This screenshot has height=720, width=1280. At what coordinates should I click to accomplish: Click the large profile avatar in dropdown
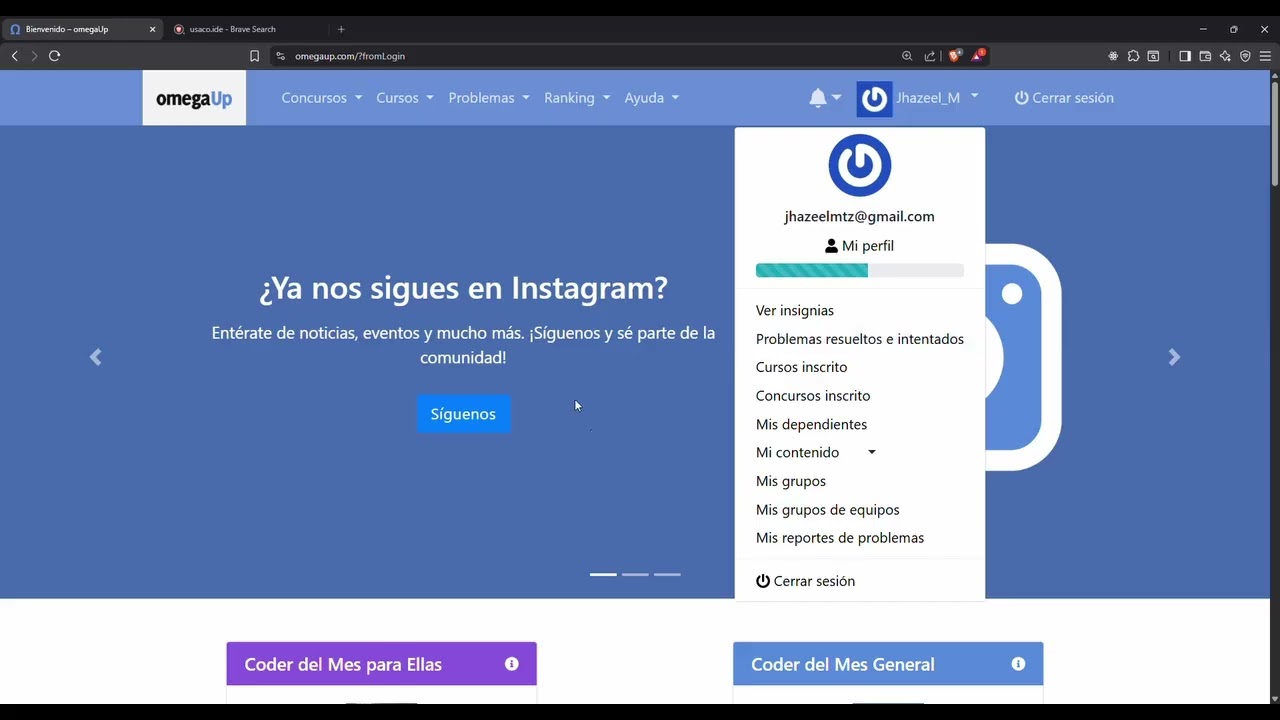[860, 166]
